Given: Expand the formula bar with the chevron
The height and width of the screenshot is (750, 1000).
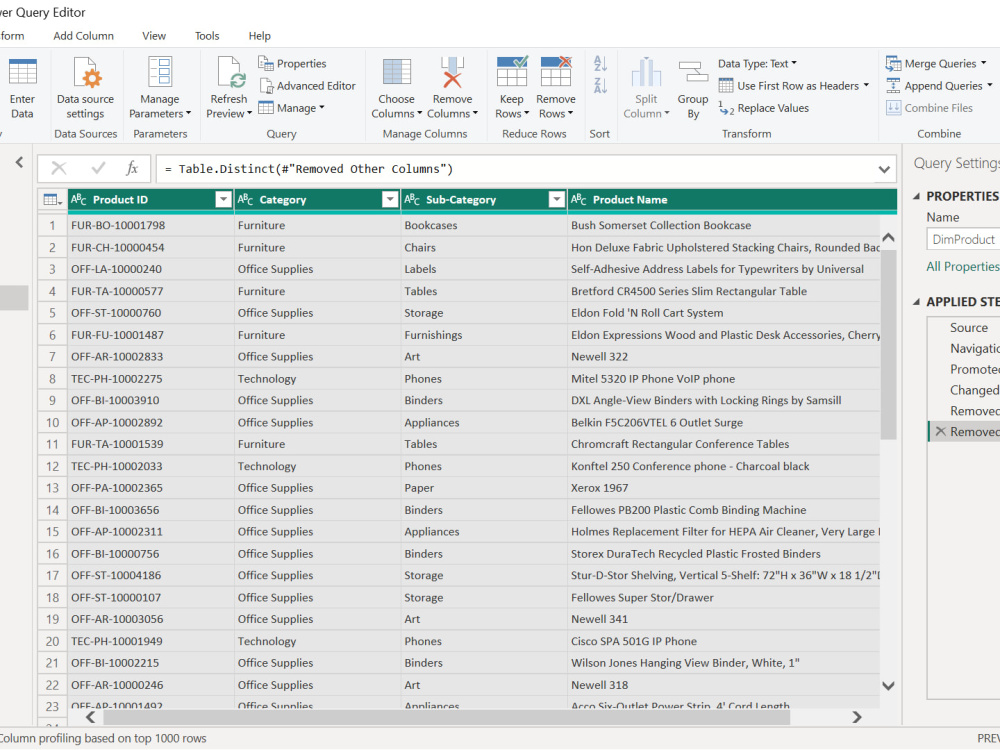Looking at the screenshot, I should [x=884, y=170].
